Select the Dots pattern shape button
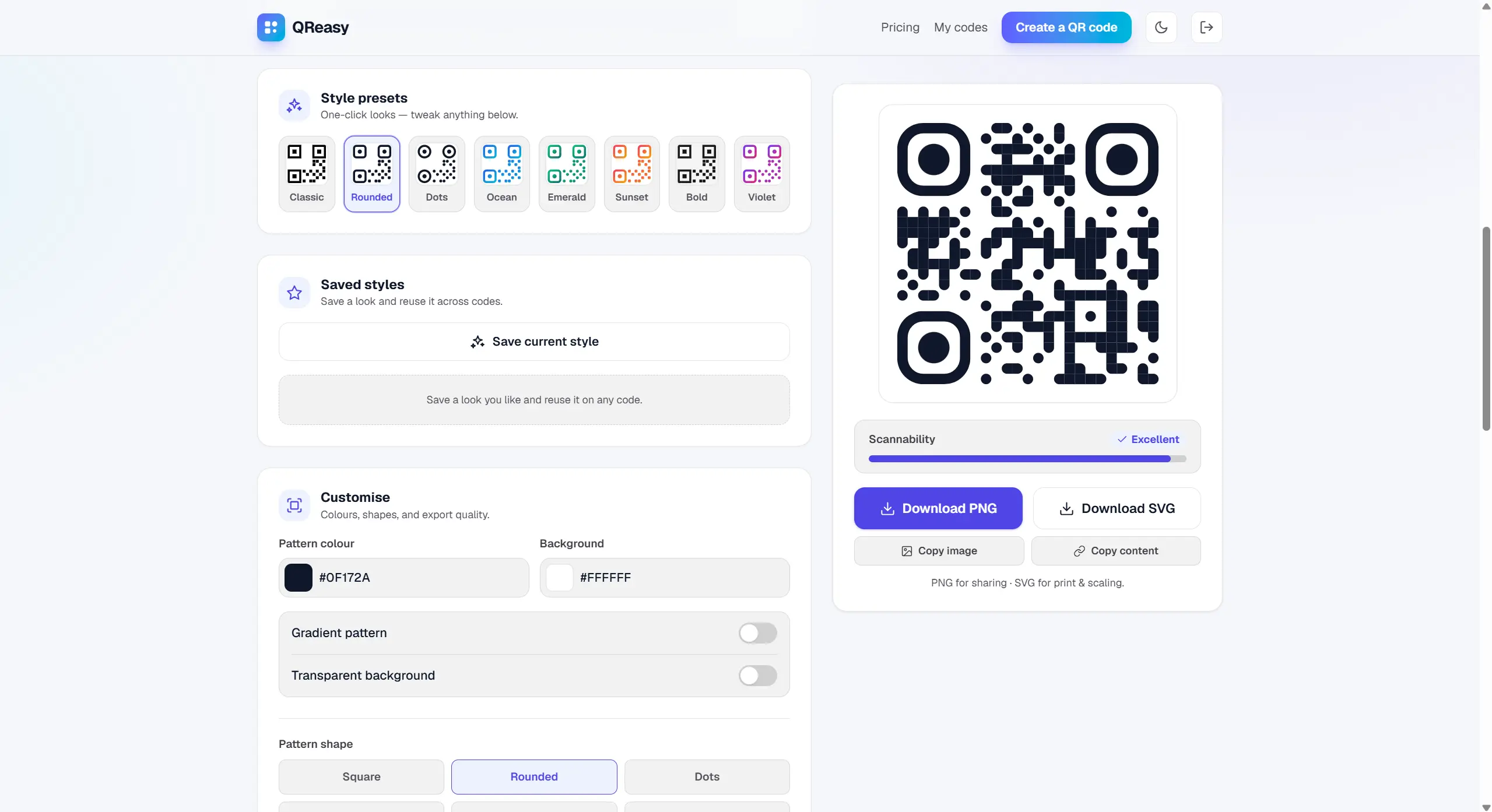Screen dimensions: 1492x812 tap(707, 777)
